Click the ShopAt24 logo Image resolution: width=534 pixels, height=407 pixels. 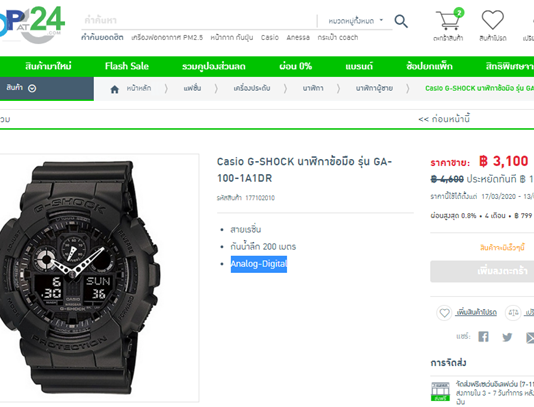(x=31, y=25)
